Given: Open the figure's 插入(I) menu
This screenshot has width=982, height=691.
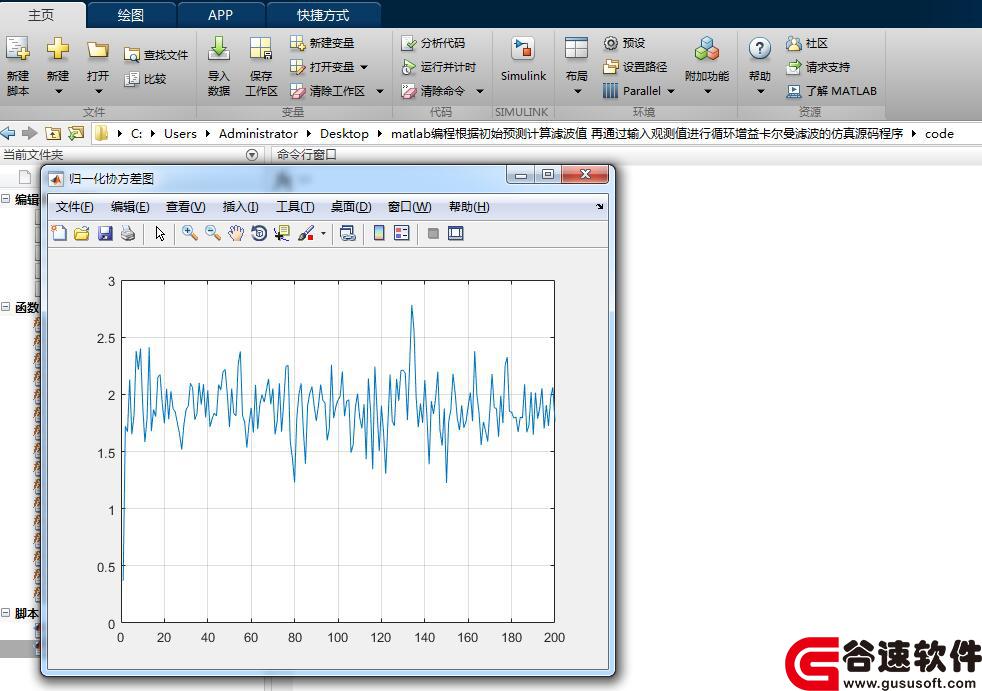Looking at the screenshot, I should click(x=240, y=207).
